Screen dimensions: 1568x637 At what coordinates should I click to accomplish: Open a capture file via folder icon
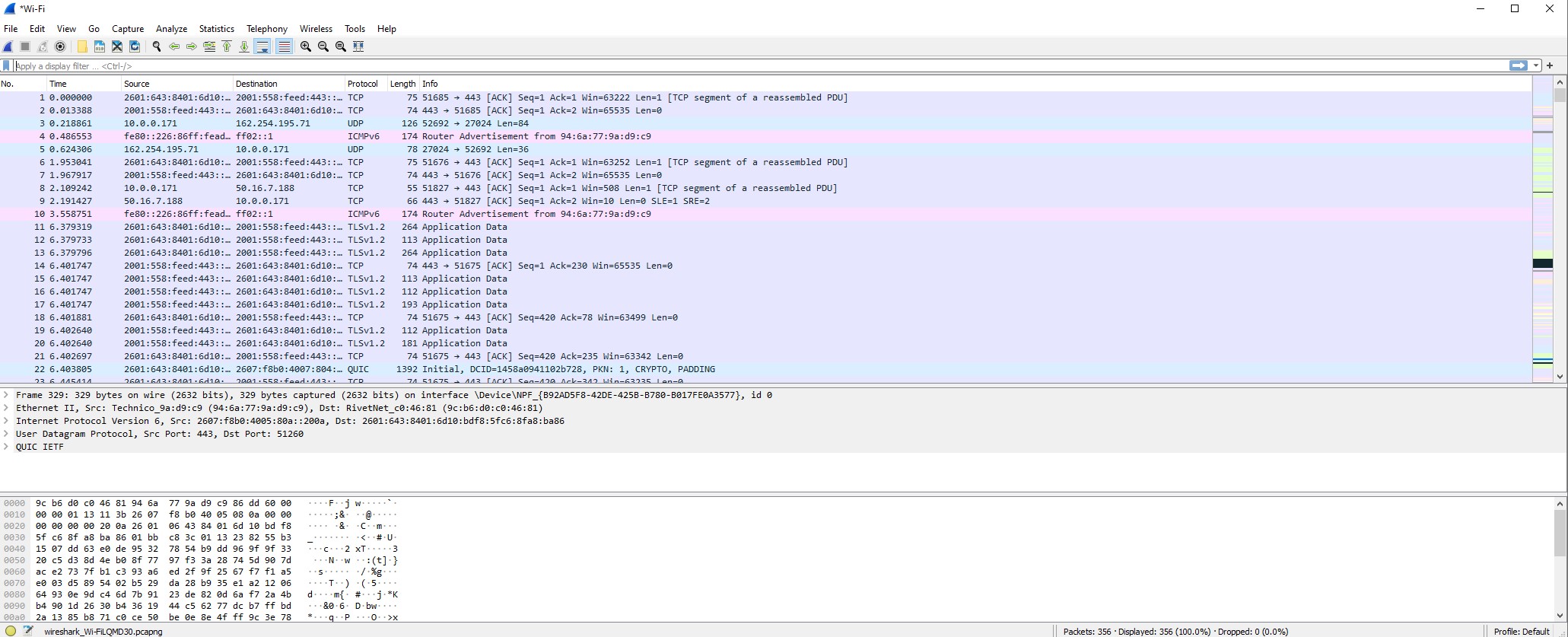point(82,46)
